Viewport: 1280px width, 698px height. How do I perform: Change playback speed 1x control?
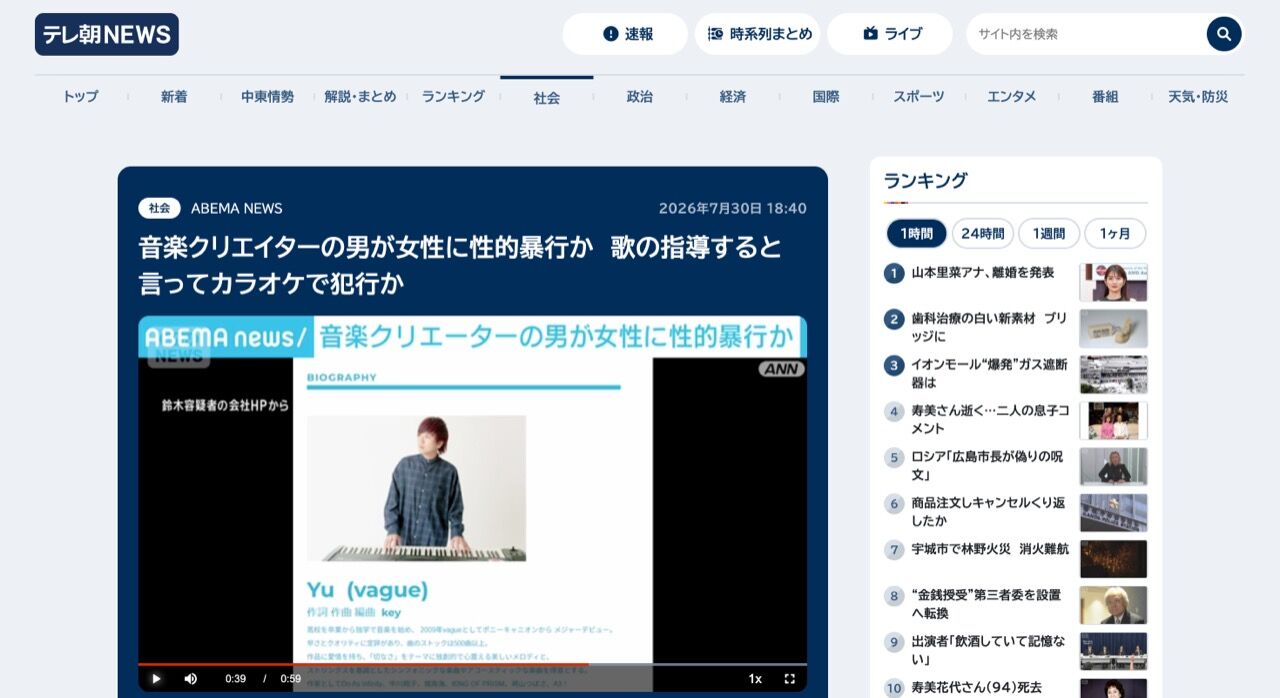pyautogui.click(x=755, y=679)
